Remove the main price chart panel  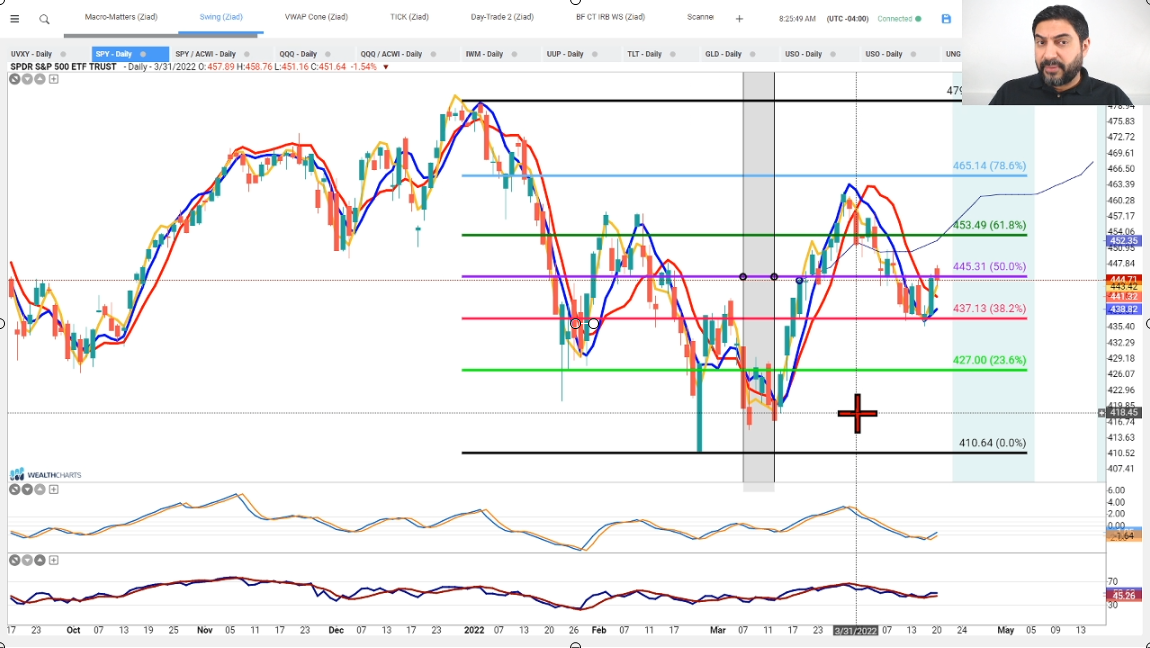(14, 78)
